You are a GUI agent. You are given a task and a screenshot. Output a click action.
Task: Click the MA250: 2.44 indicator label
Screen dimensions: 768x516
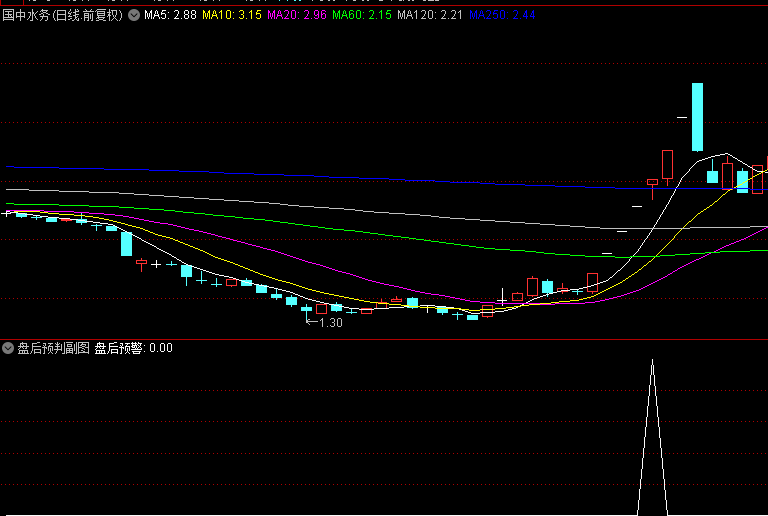point(502,15)
